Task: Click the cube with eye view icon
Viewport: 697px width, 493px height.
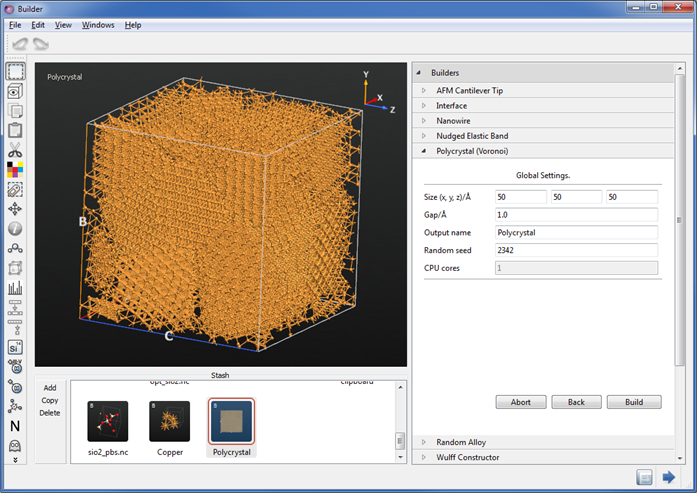Action: pyautogui.click(x=15, y=91)
